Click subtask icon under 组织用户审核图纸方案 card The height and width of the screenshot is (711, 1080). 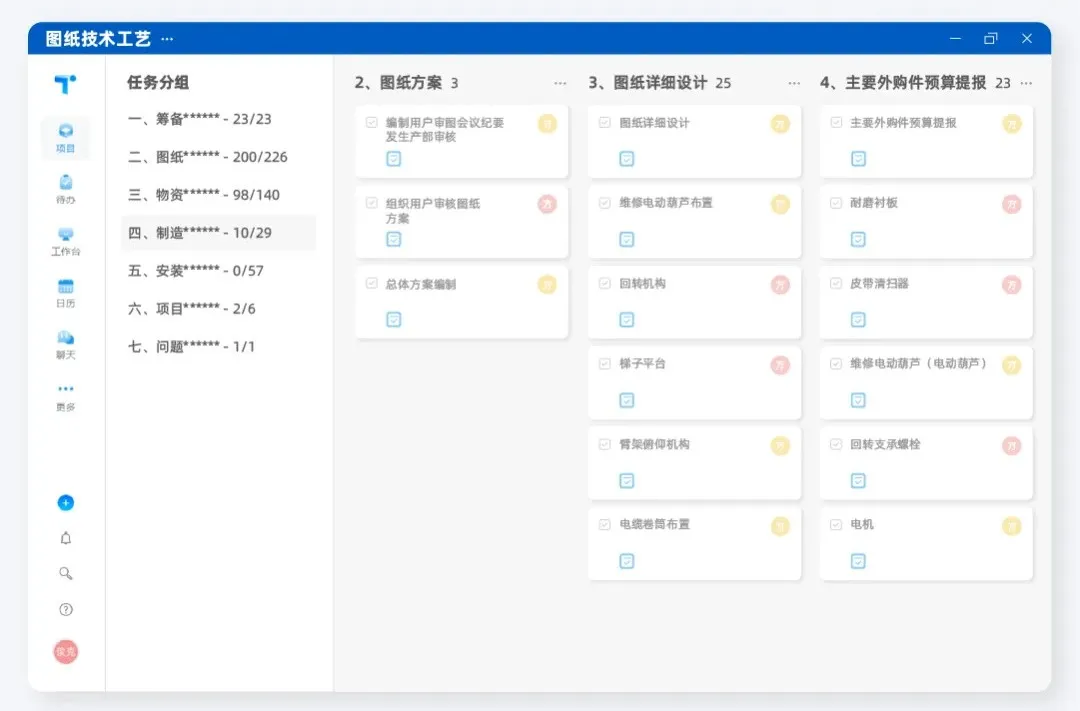pos(393,239)
